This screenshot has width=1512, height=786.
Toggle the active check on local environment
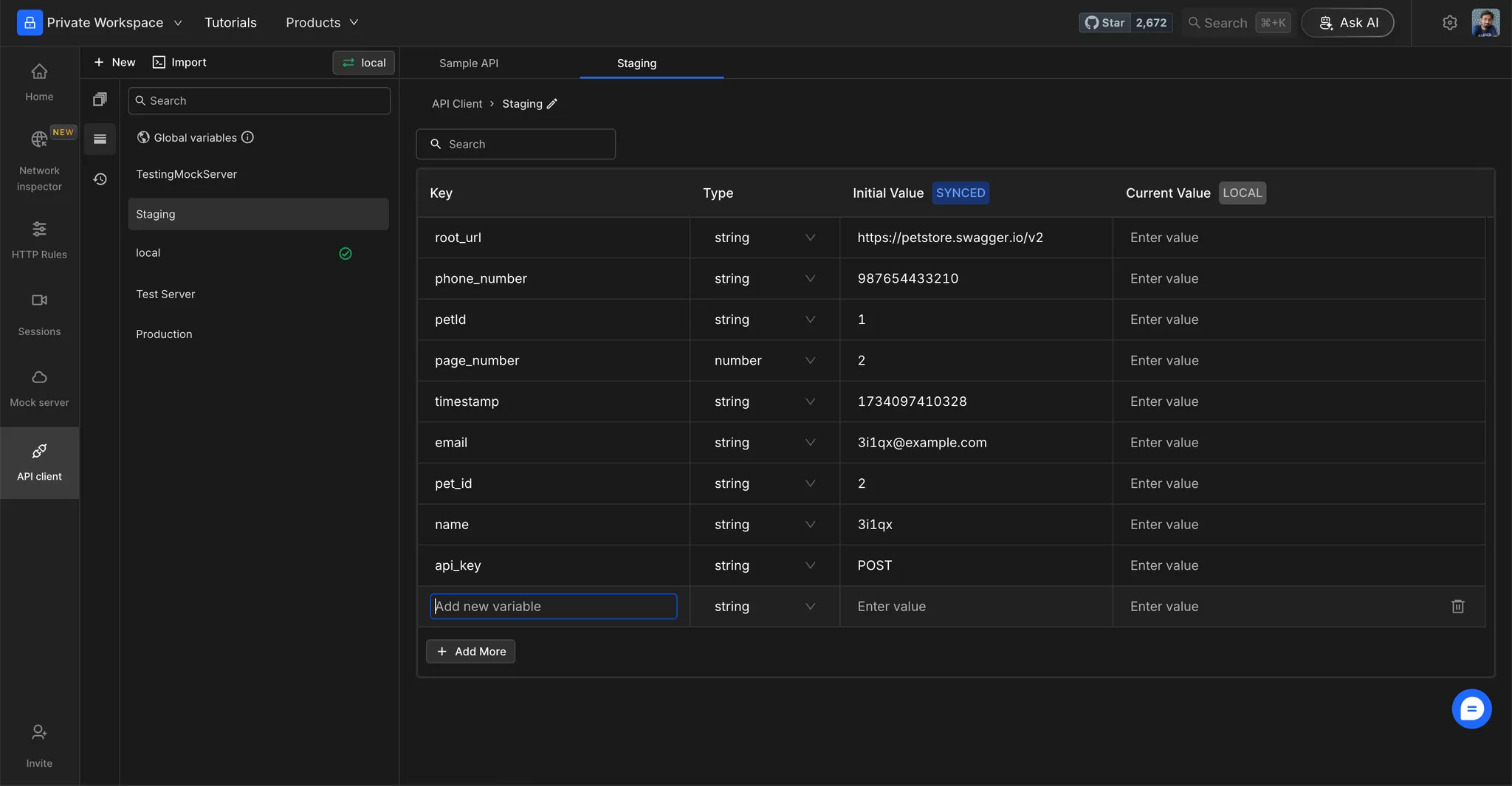[x=345, y=254]
